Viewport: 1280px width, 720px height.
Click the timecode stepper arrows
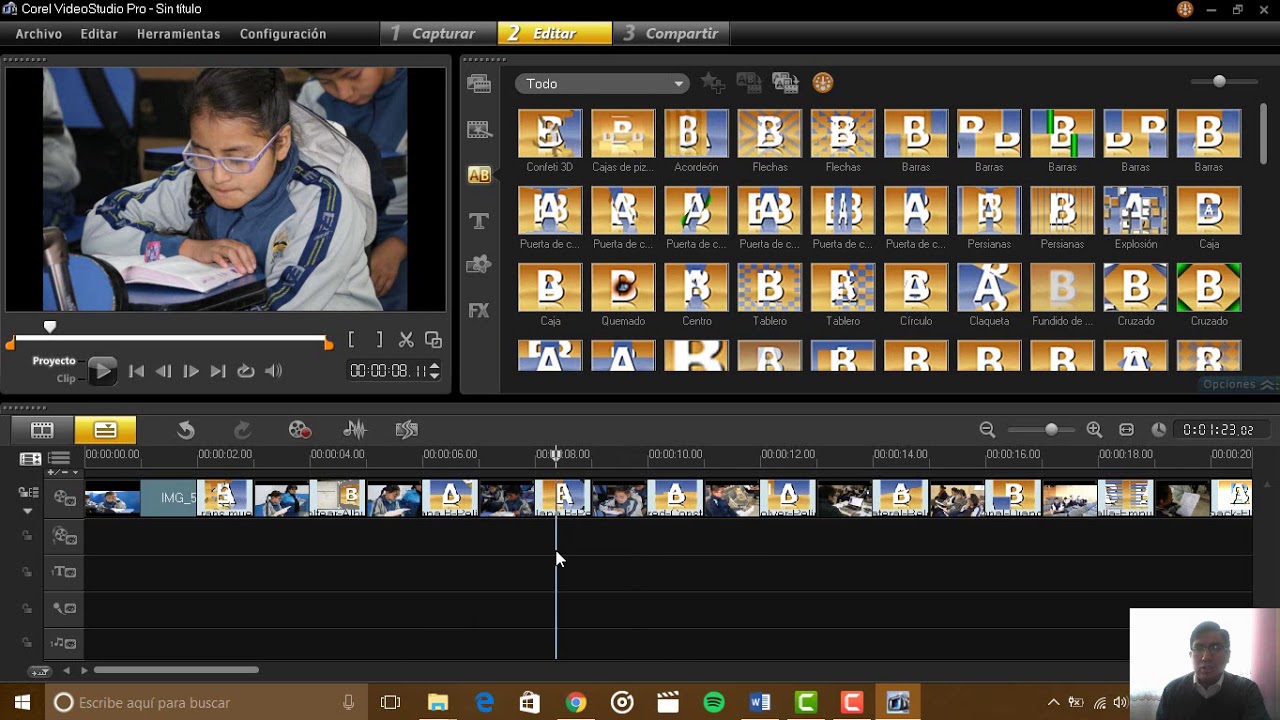click(x=434, y=371)
